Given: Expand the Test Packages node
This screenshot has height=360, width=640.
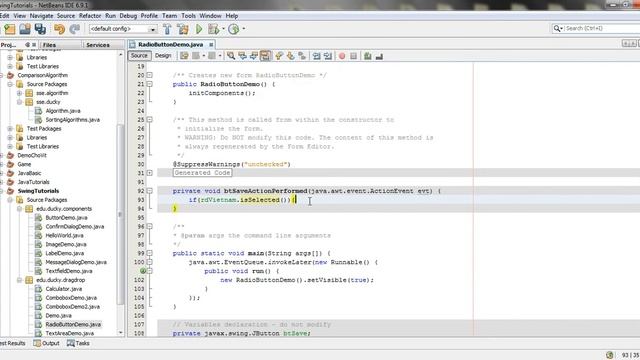Looking at the screenshot, I should [10, 129].
